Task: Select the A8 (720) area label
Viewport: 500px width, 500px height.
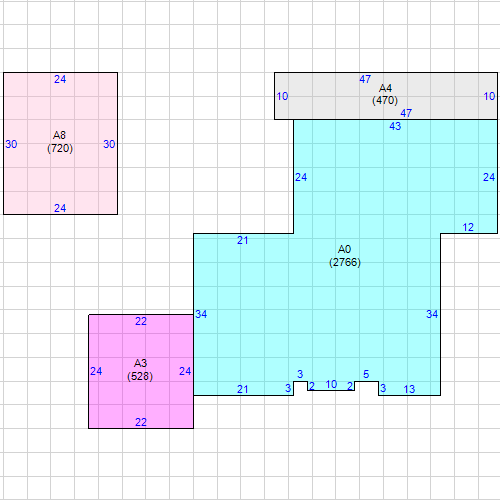Action: (60, 142)
